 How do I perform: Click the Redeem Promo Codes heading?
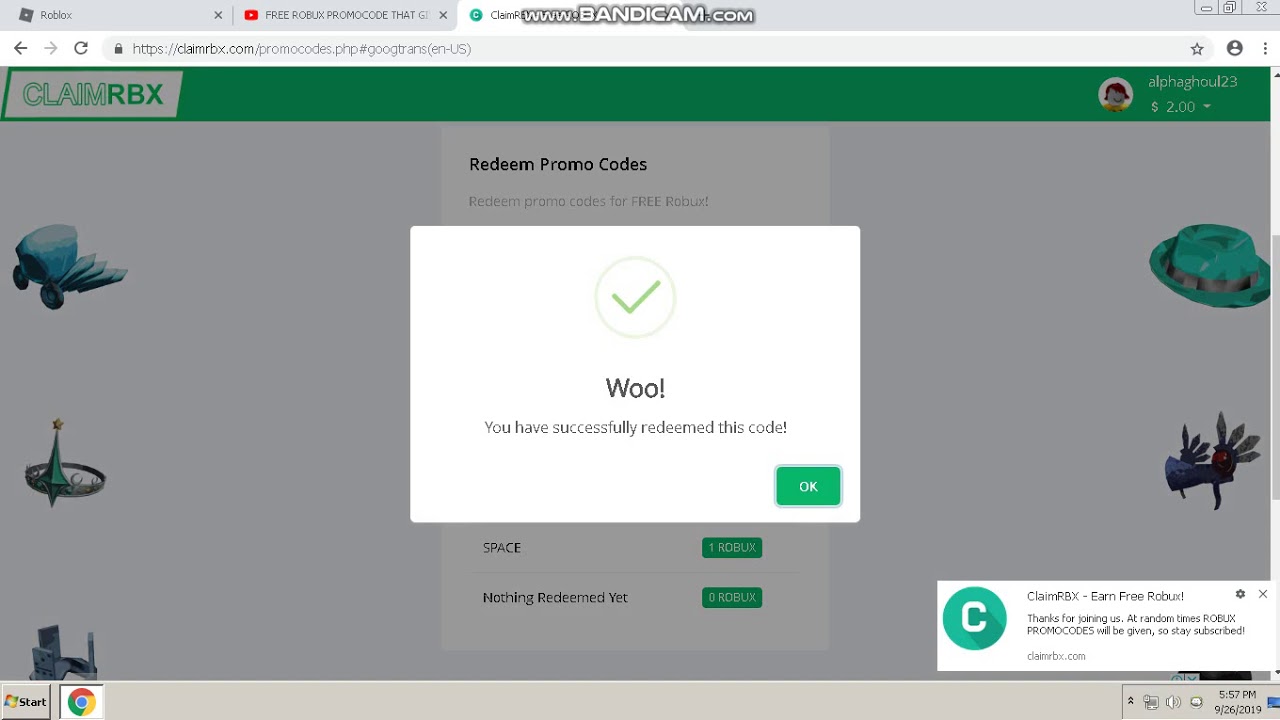[x=558, y=164]
